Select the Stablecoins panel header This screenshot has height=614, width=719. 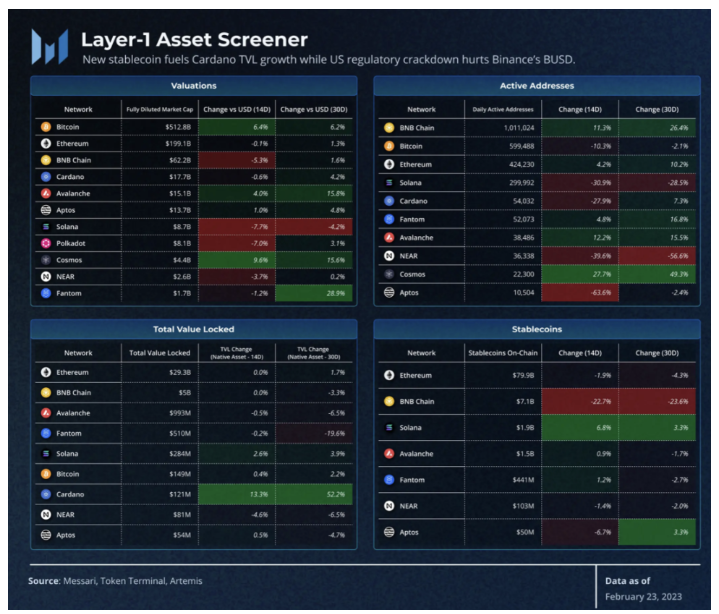[x=537, y=329]
